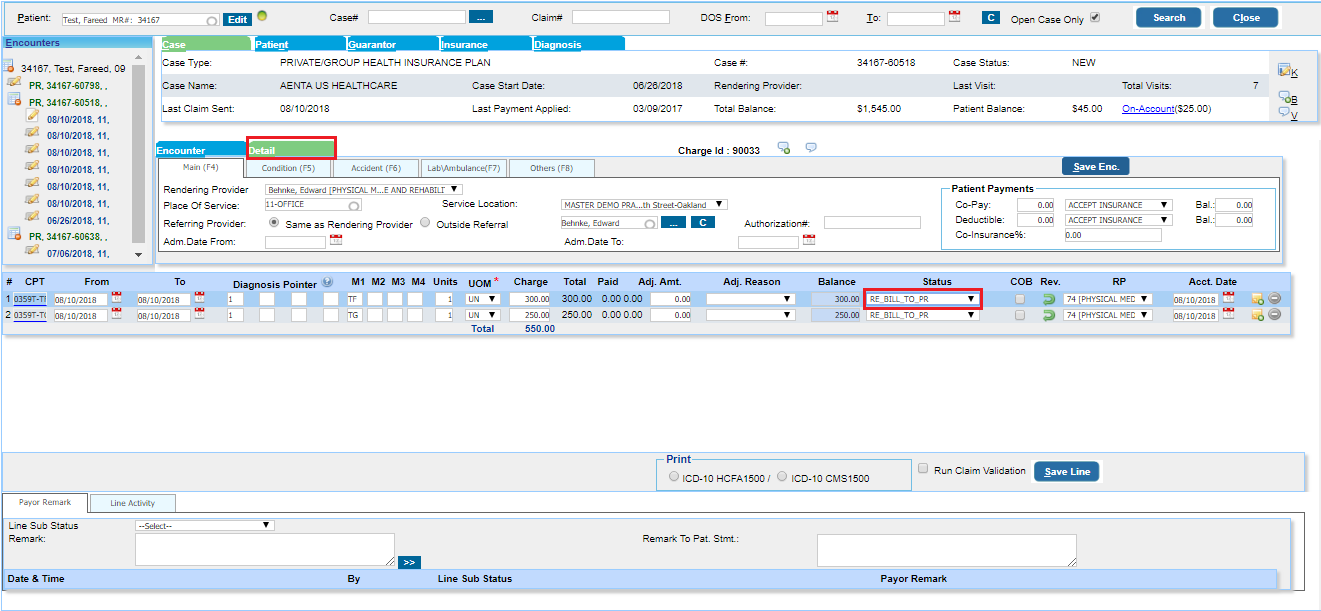Remove charge line 1 with gray minus icon
Image resolution: width=1321 pixels, height=611 pixels.
pos(1275,299)
